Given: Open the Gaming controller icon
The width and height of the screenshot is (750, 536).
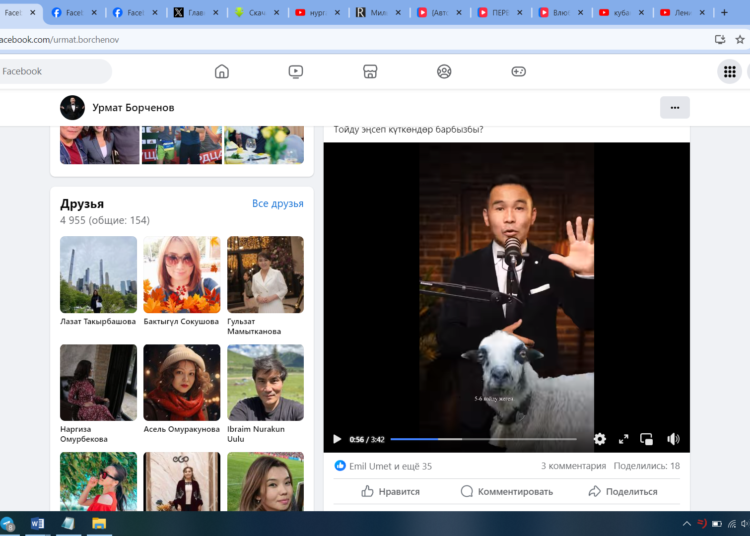Looking at the screenshot, I should [x=518, y=71].
